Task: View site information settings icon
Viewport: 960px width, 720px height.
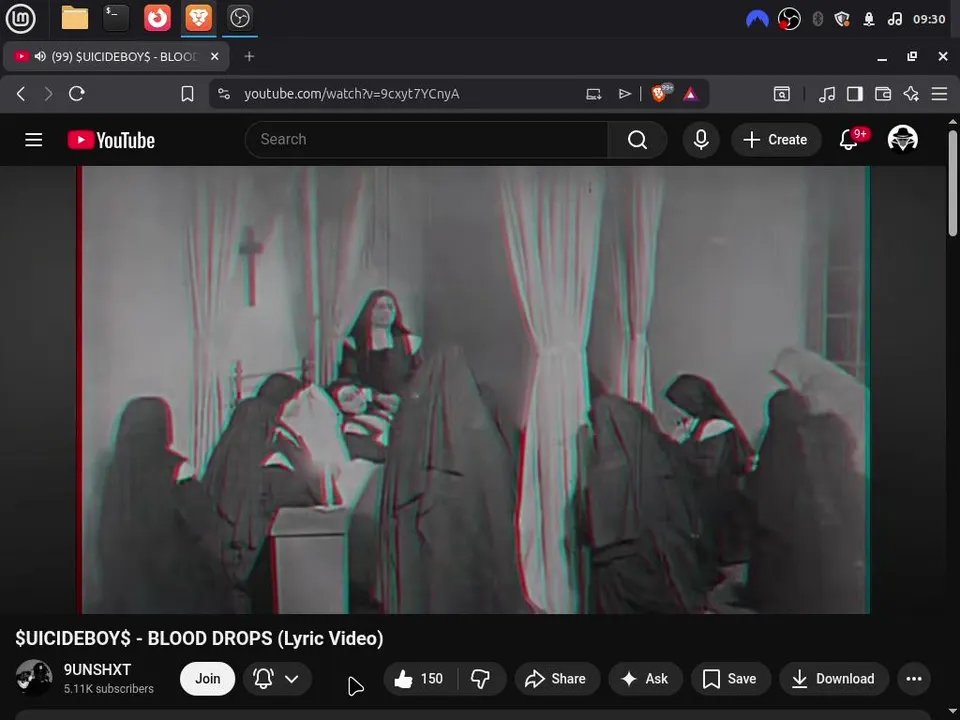Action: (224, 94)
